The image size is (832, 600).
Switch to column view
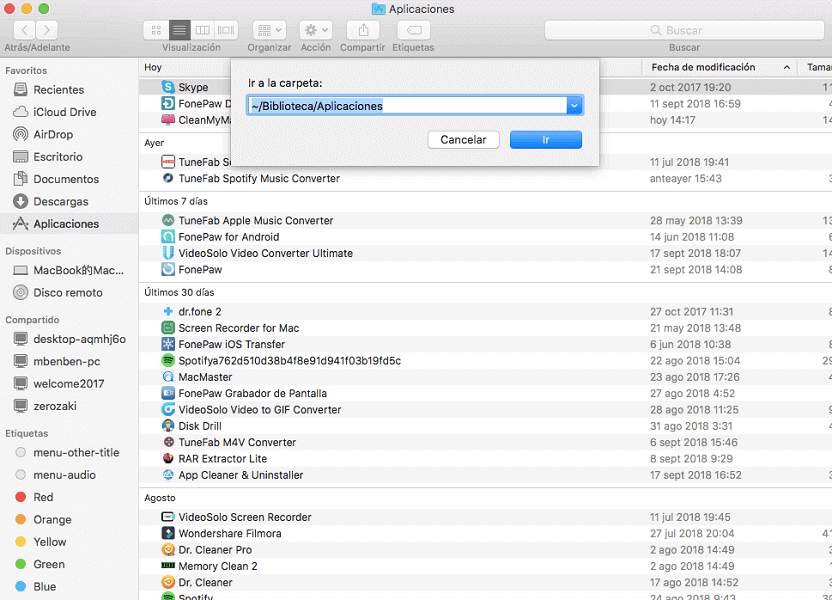point(203,30)
